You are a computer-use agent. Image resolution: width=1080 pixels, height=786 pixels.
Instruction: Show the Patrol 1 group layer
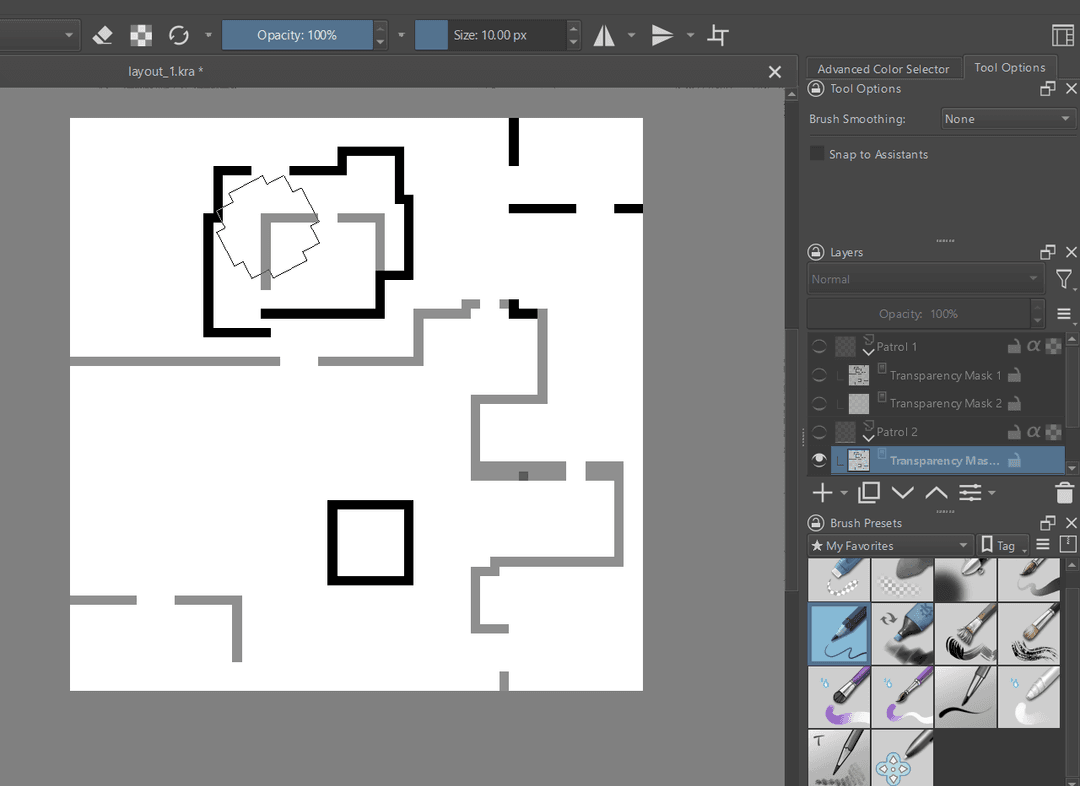[x=819, y=347]
